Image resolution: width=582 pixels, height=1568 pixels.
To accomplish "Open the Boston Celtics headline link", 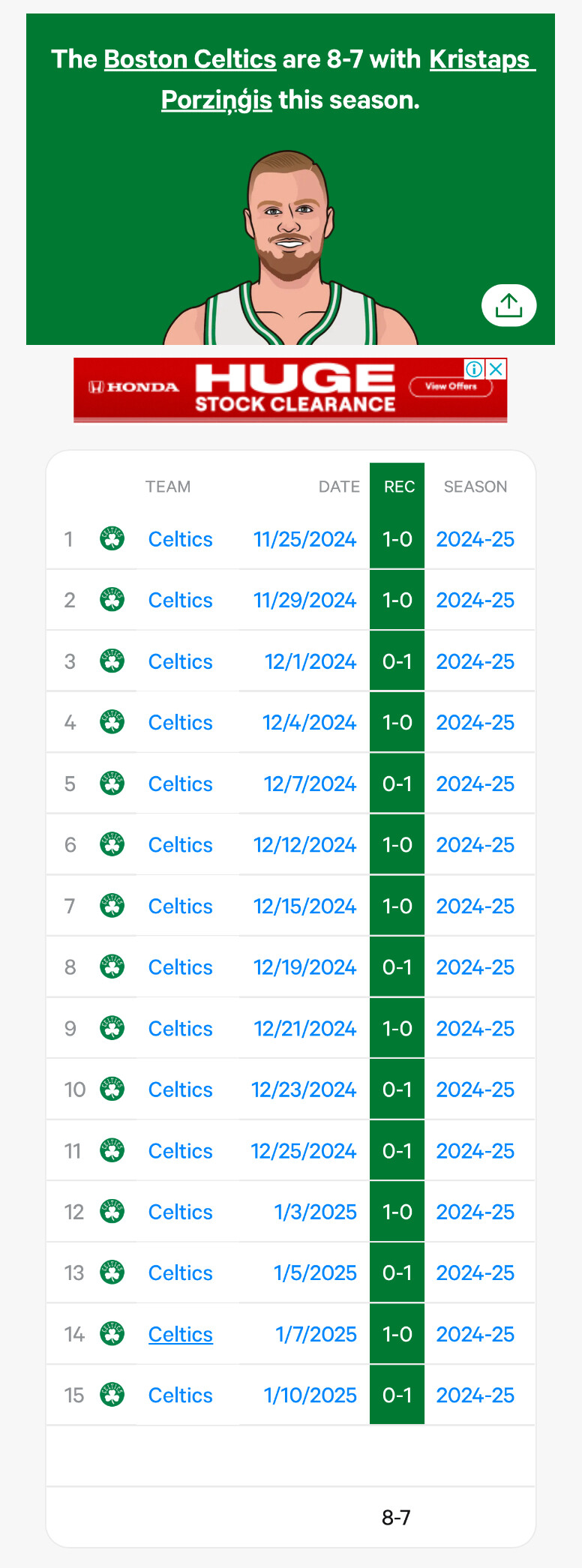I will (190, 59).
